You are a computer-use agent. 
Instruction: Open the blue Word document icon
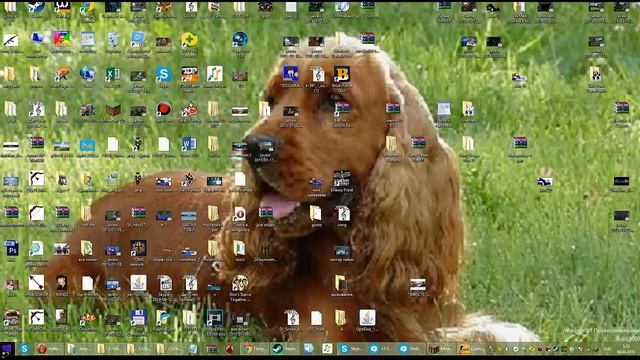189,144
